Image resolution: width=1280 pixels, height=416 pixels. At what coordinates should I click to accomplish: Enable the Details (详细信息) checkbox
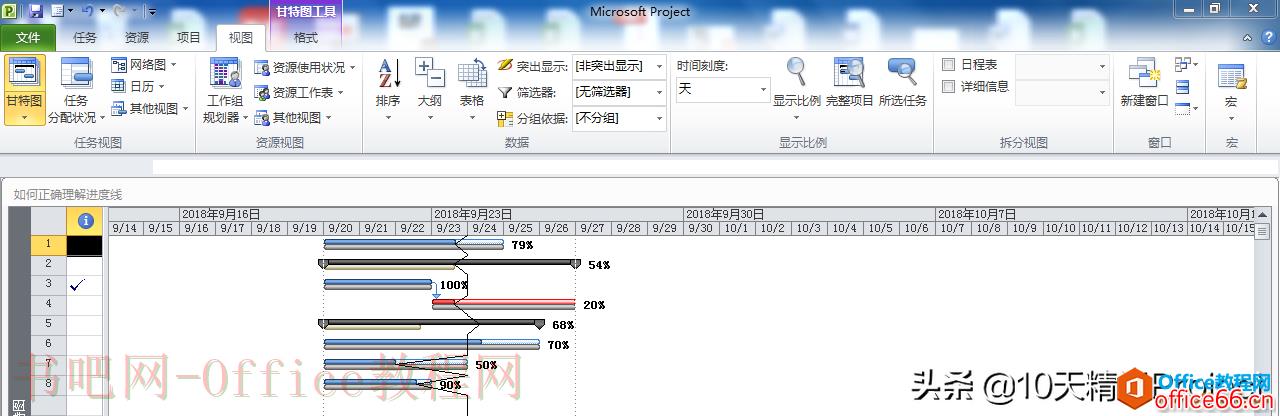[x=949, y=87]
